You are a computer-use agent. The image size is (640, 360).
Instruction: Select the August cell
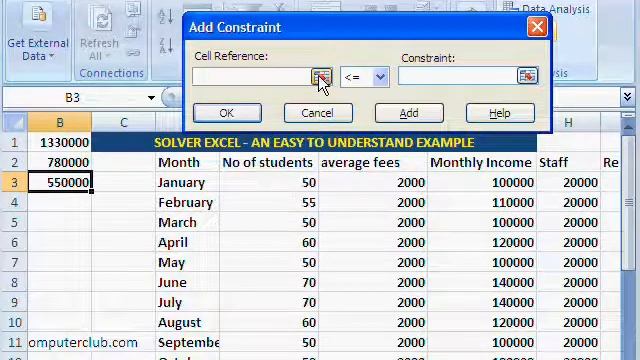(x=187, y=322)
